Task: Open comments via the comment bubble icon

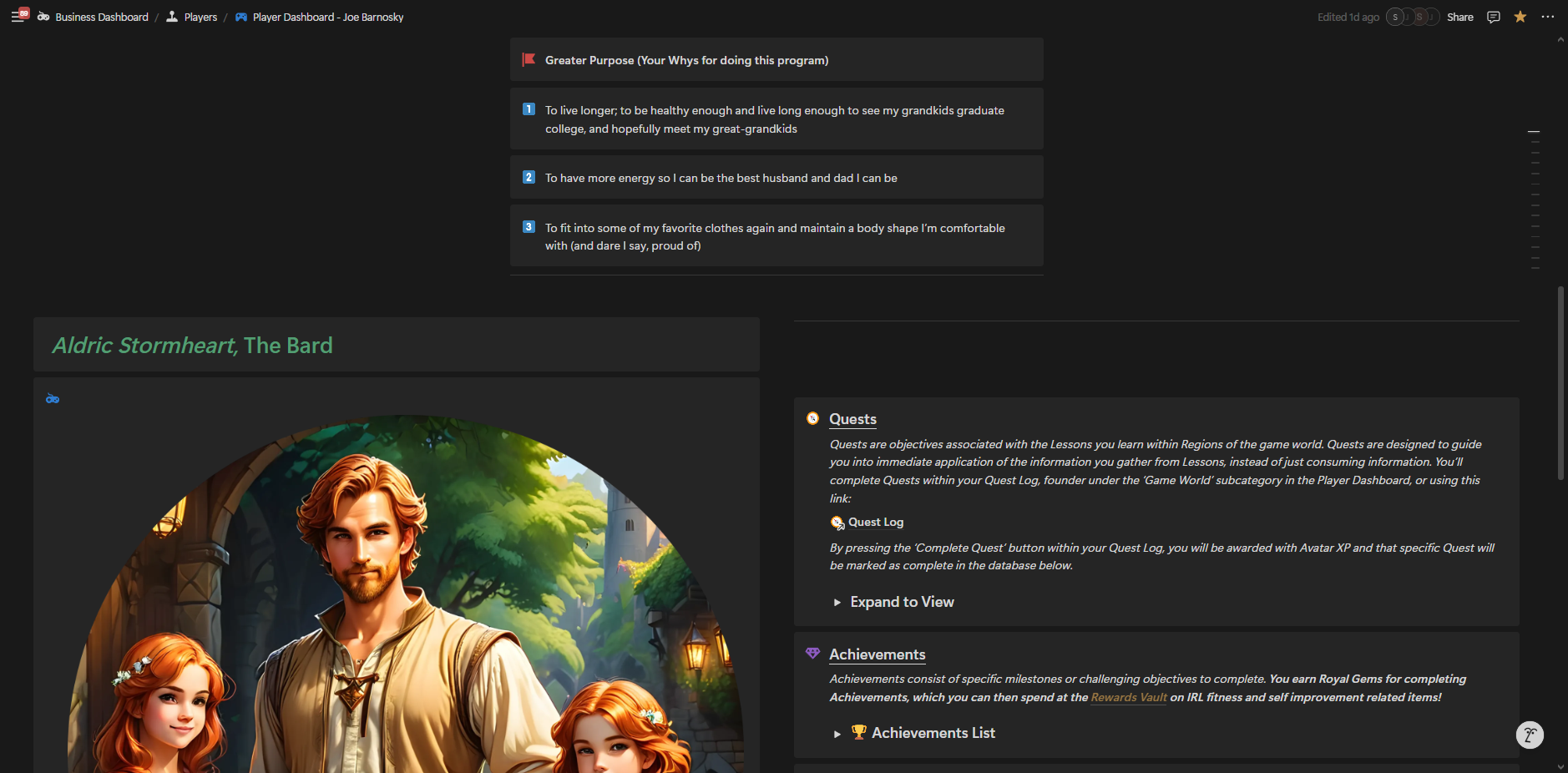Action: click(1493, 17)
